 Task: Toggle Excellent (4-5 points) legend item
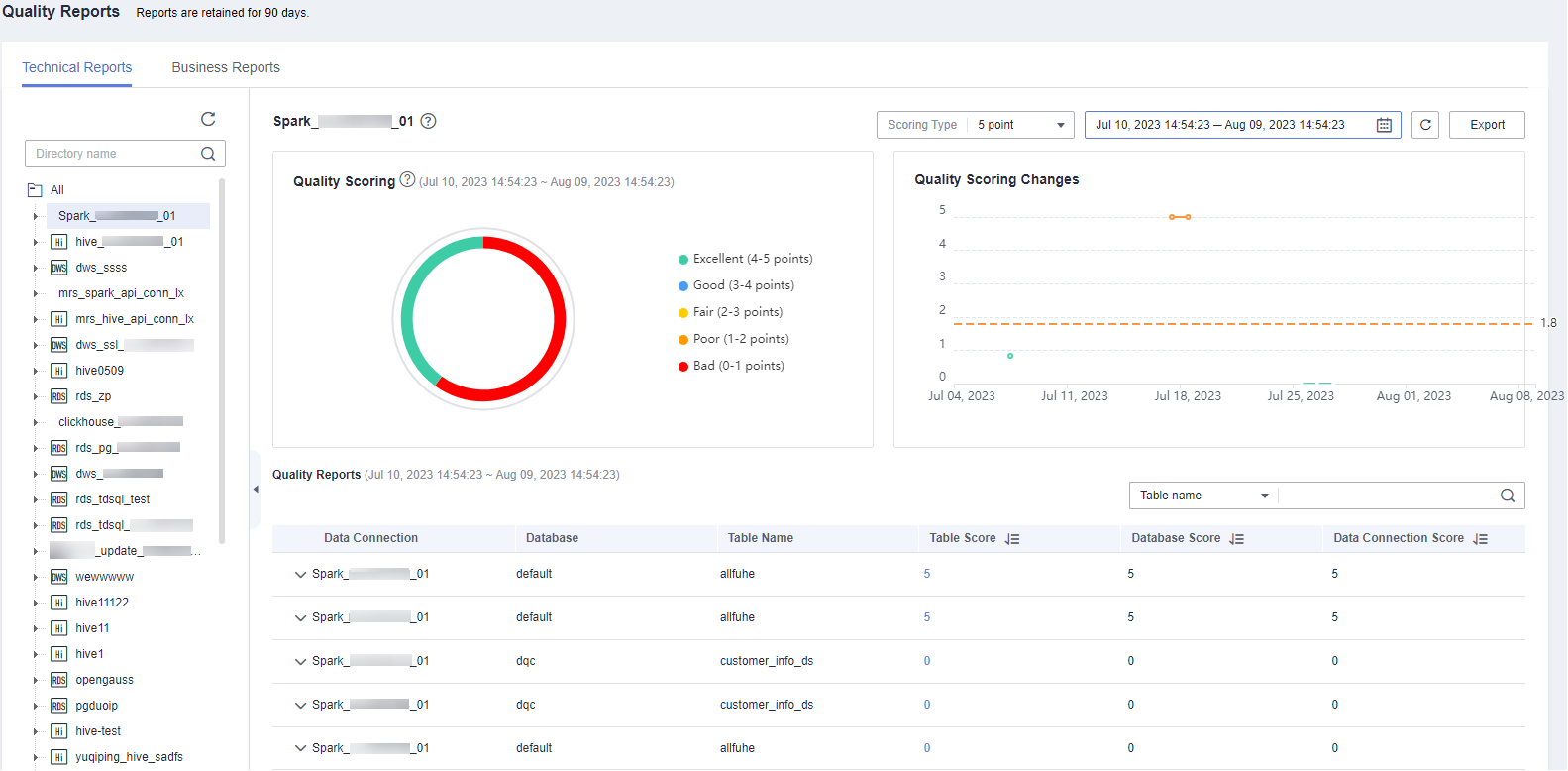coord(752,259)
